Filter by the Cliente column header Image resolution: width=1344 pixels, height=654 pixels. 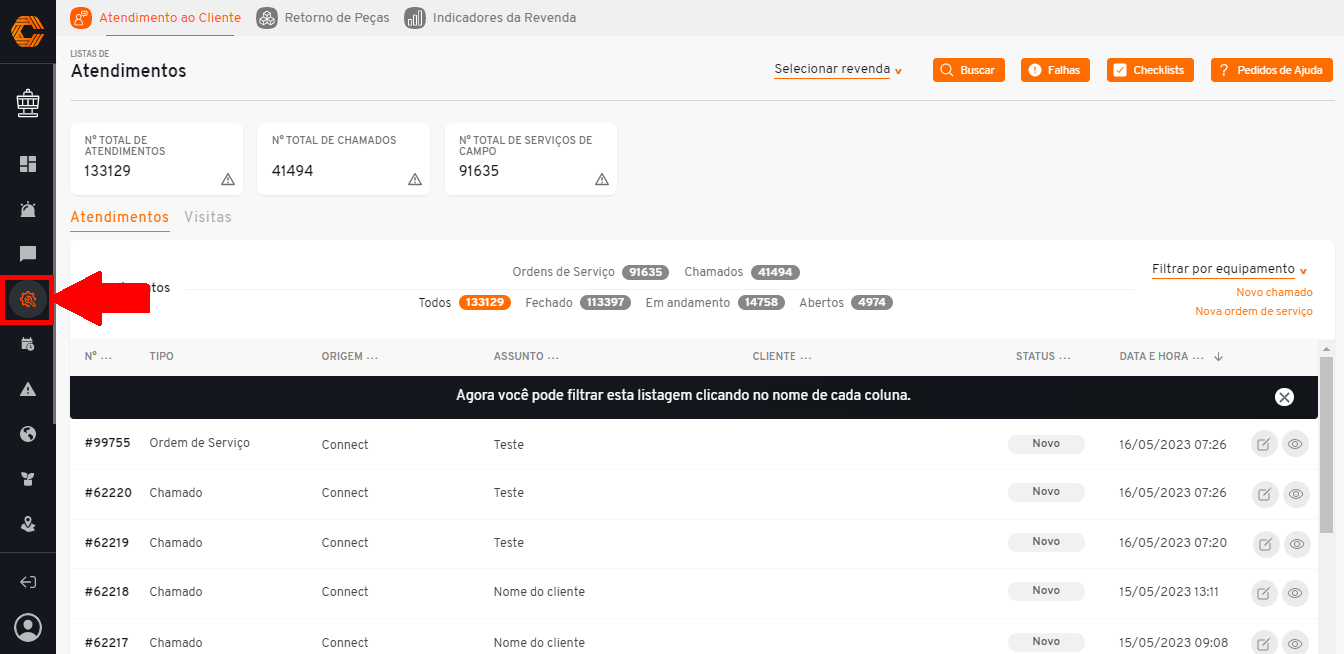pyautogui.click(x=782, y=356)
